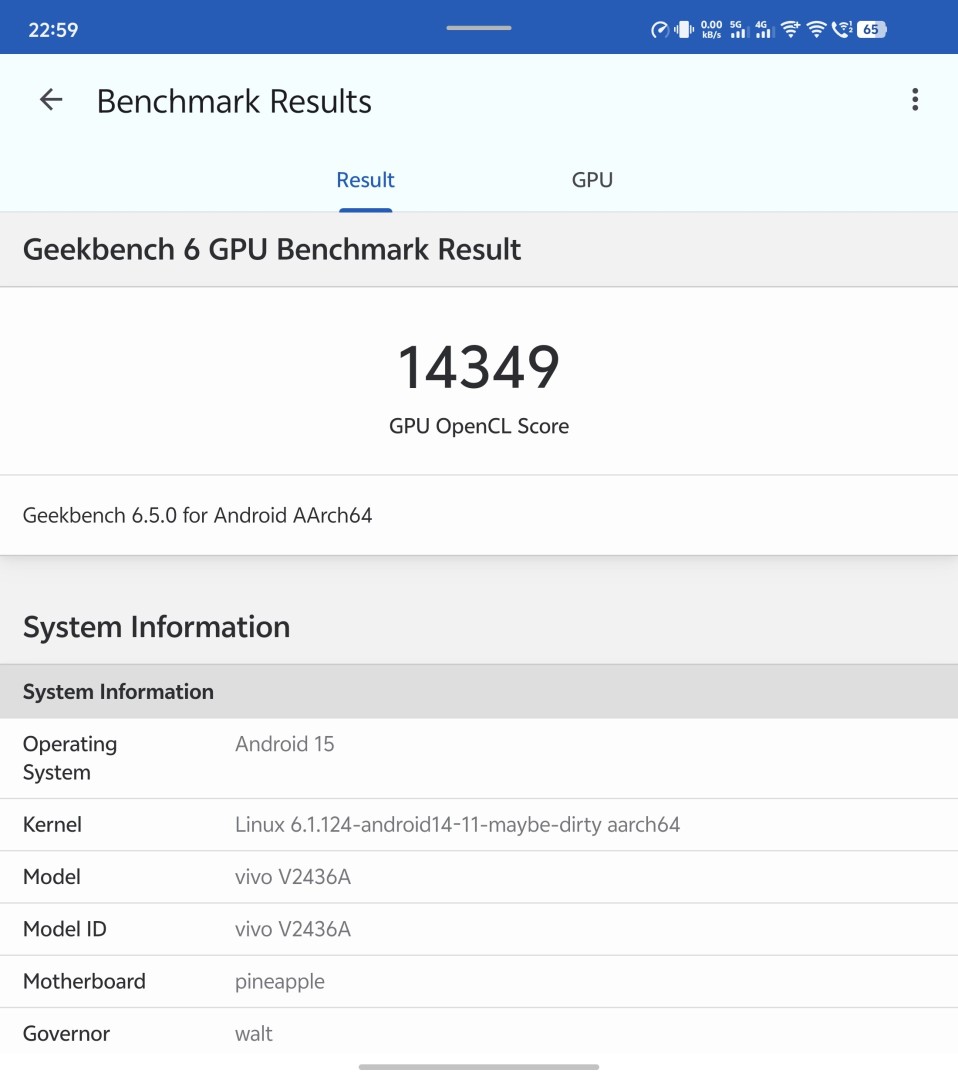This screenshot has width=958, height=1080.
Task: Tap the Wi-Fi calling phone icon
Action: click(x=841, y=30)
